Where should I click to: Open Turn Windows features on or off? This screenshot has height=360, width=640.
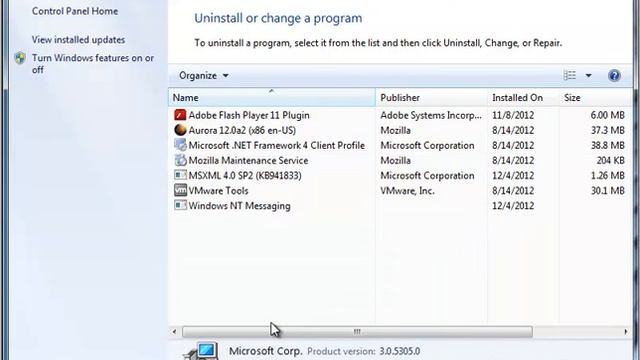[x=93, y=64]
